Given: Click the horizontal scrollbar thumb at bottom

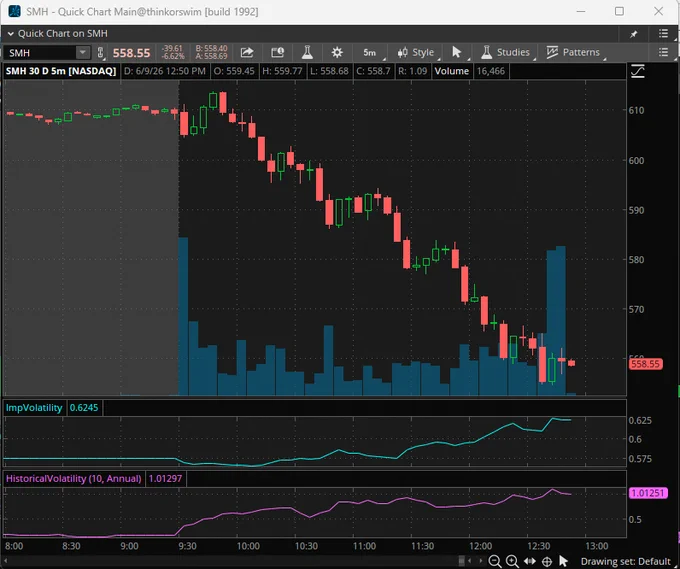Looking at the screenshot, I should pos(462,561).
